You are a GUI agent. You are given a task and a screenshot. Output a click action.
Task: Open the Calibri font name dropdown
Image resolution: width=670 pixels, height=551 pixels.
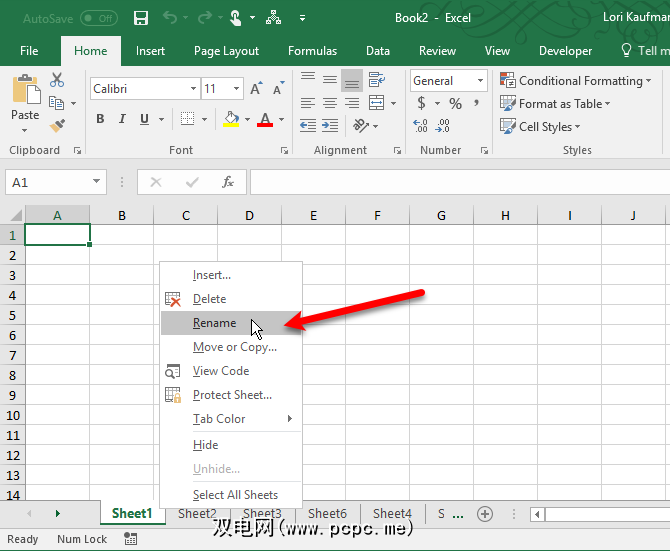point(192,89)
